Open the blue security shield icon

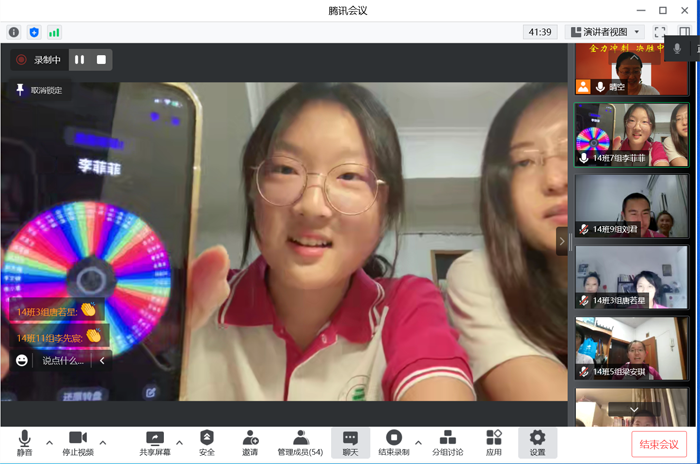click(x=34, y=32)
